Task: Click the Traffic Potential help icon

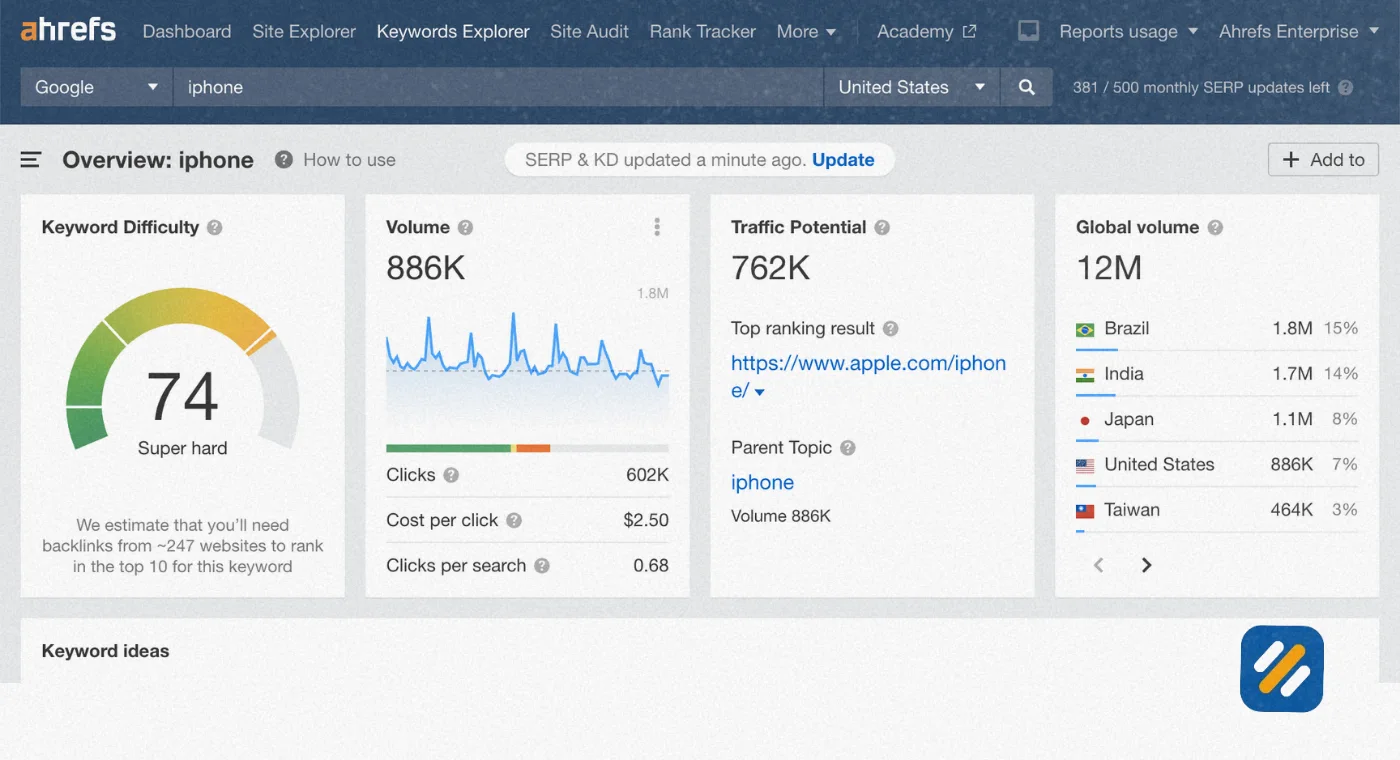Action: click(882, 227)
